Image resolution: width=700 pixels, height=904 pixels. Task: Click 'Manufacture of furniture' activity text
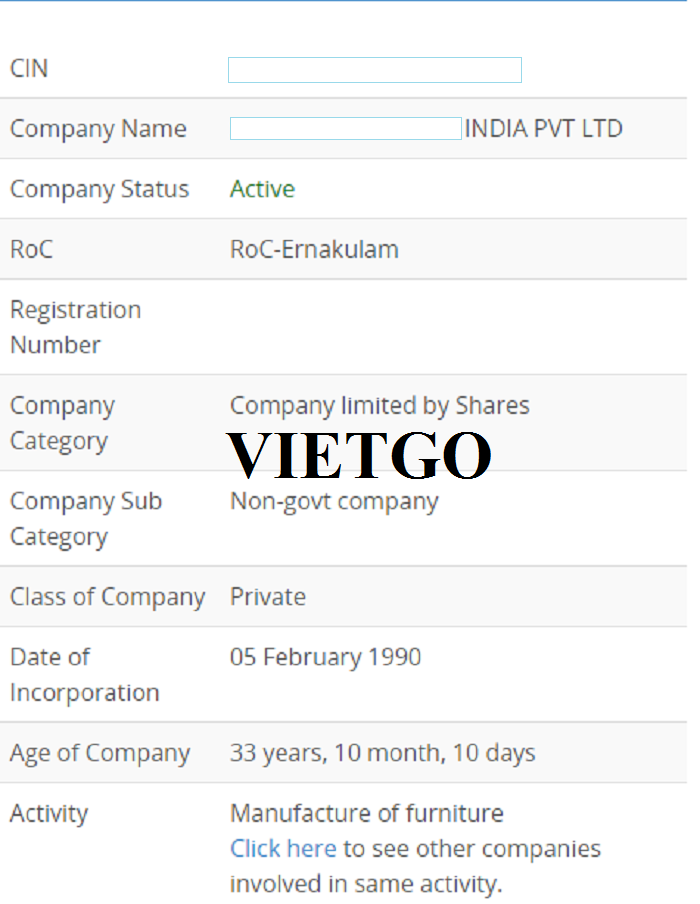click(367, 813)
